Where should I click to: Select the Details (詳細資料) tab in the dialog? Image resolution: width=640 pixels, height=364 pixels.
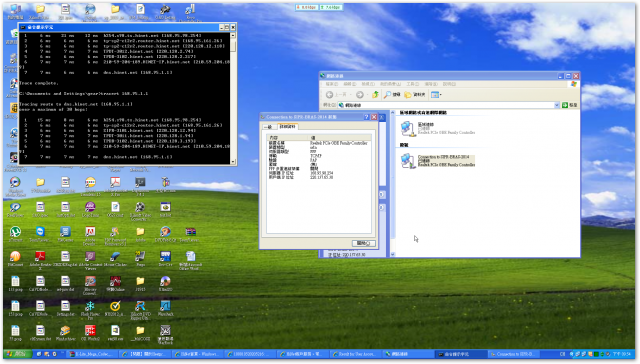pyautogui.click(x=288, y=127)
